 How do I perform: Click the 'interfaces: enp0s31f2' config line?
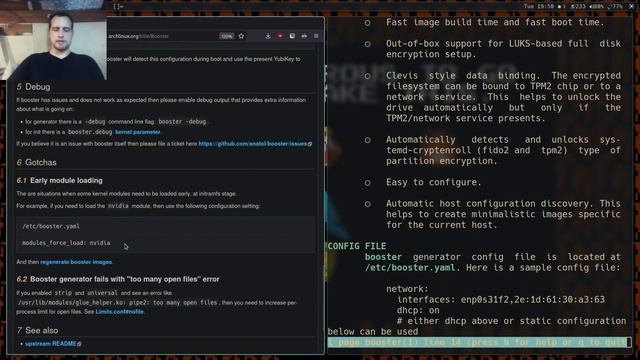(x=501, y=300)
